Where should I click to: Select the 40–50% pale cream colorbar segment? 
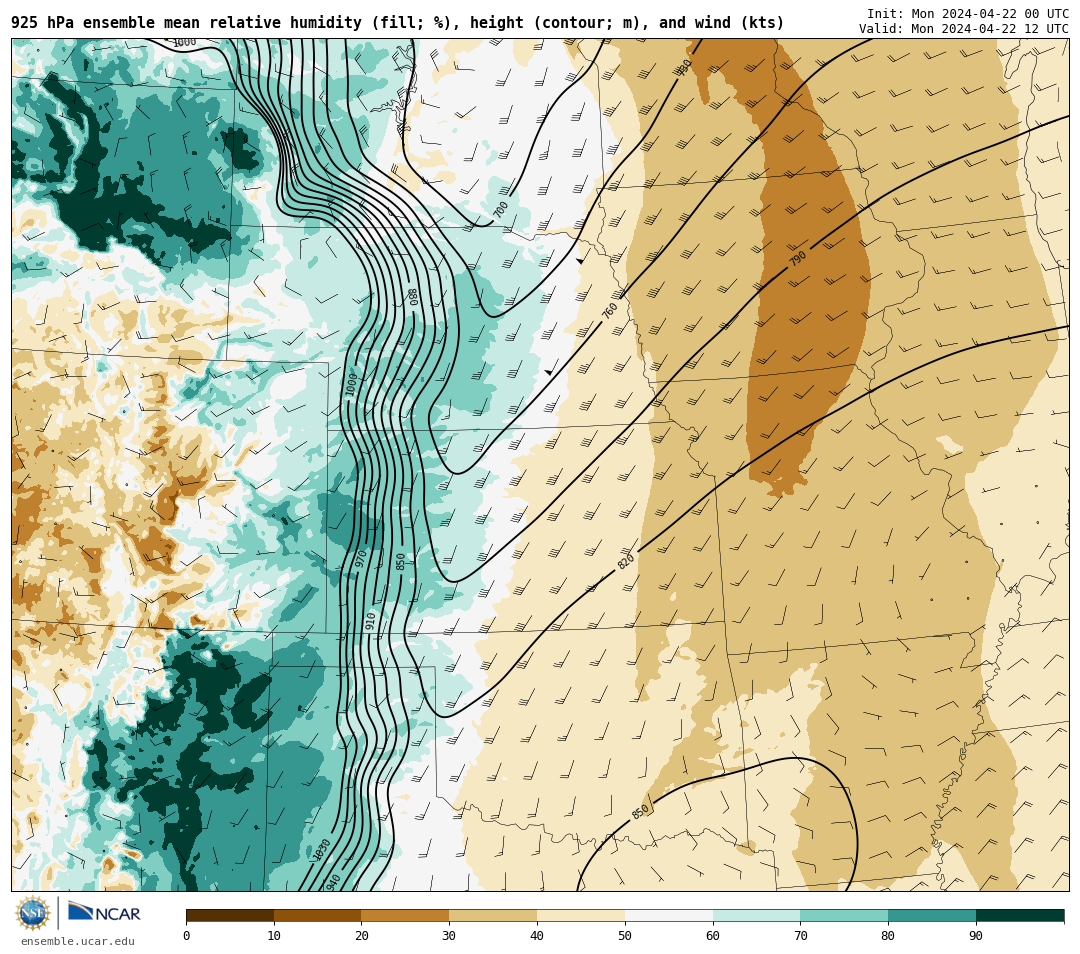tap(581, 915)
